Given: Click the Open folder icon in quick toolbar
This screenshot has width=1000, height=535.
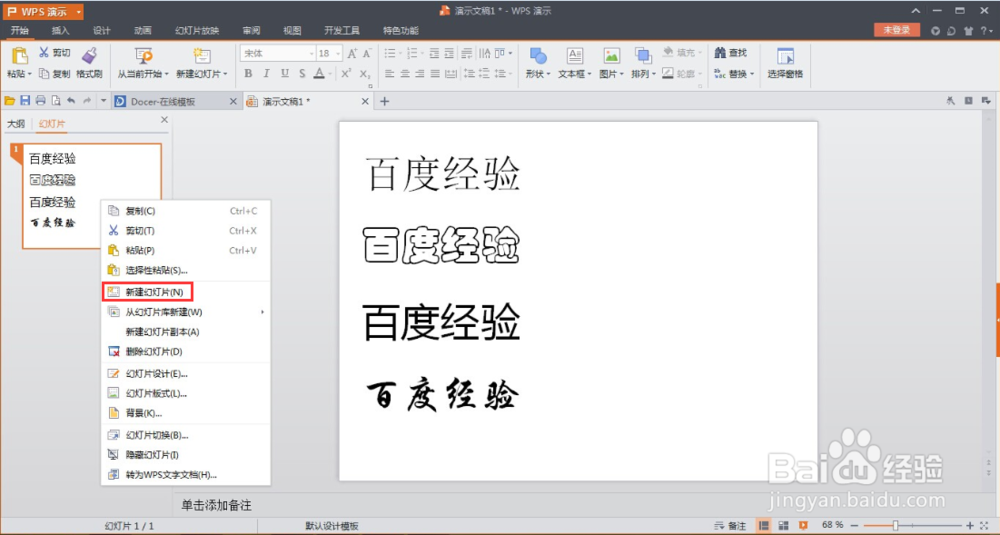Looking at the screenshot, I should point(10,101).
